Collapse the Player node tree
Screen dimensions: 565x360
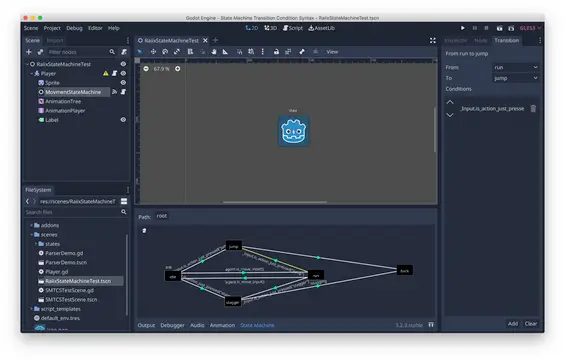(31, 73)
